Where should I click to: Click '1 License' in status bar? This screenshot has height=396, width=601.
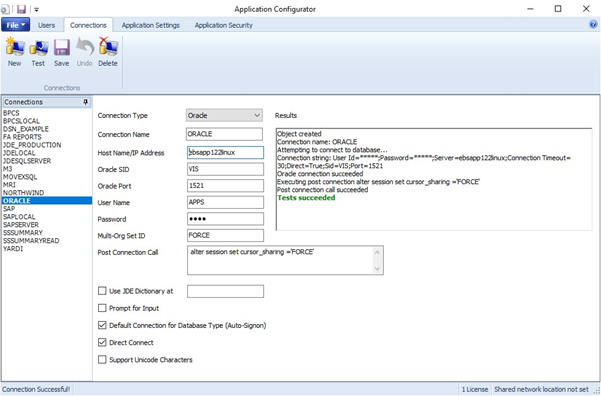pyautogui.click(x=475, y=389)
